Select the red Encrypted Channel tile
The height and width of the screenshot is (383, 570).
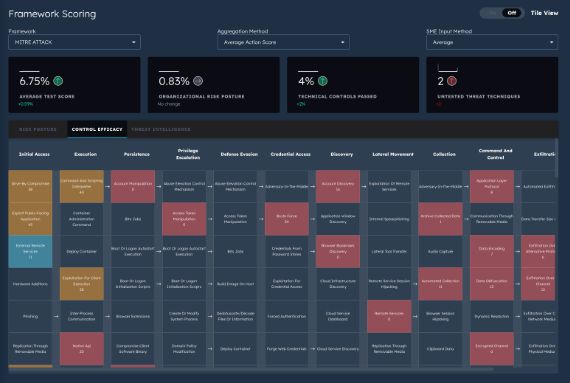click(492, 348)
